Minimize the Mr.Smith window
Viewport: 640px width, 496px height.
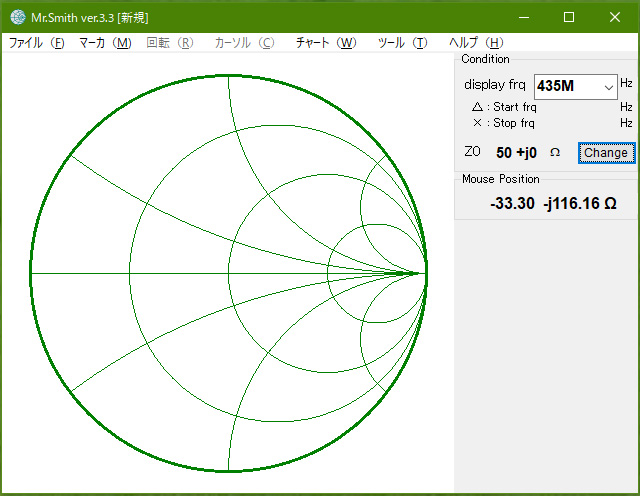(x=524, y=17)
